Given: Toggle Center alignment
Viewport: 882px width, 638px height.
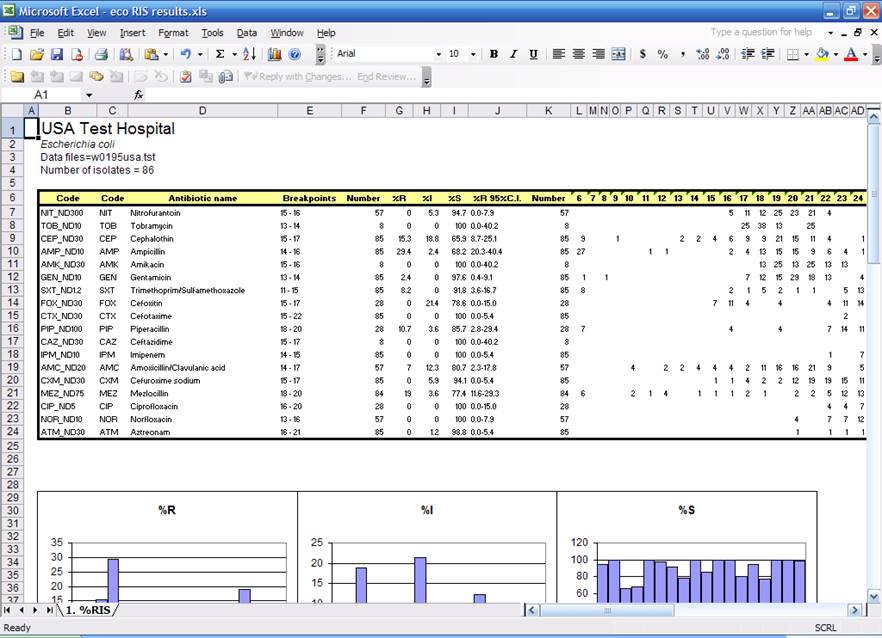Looking at the screenshot, I should pos(578,54).
